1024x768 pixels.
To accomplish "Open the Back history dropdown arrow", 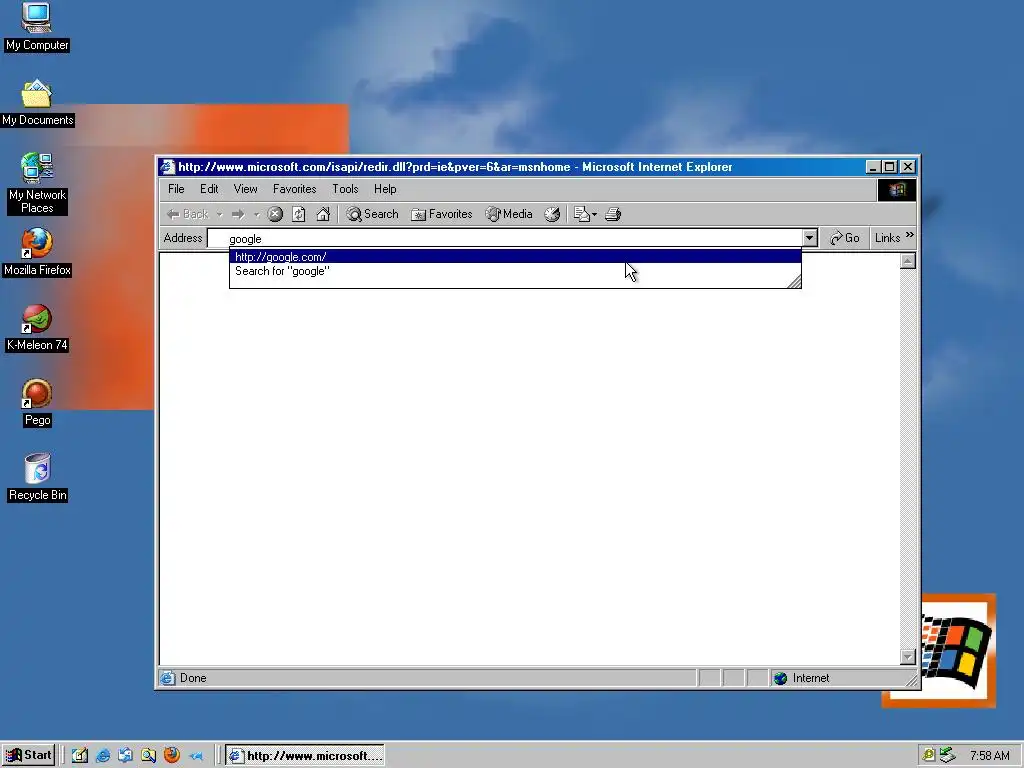I will [x=219, y=214].
